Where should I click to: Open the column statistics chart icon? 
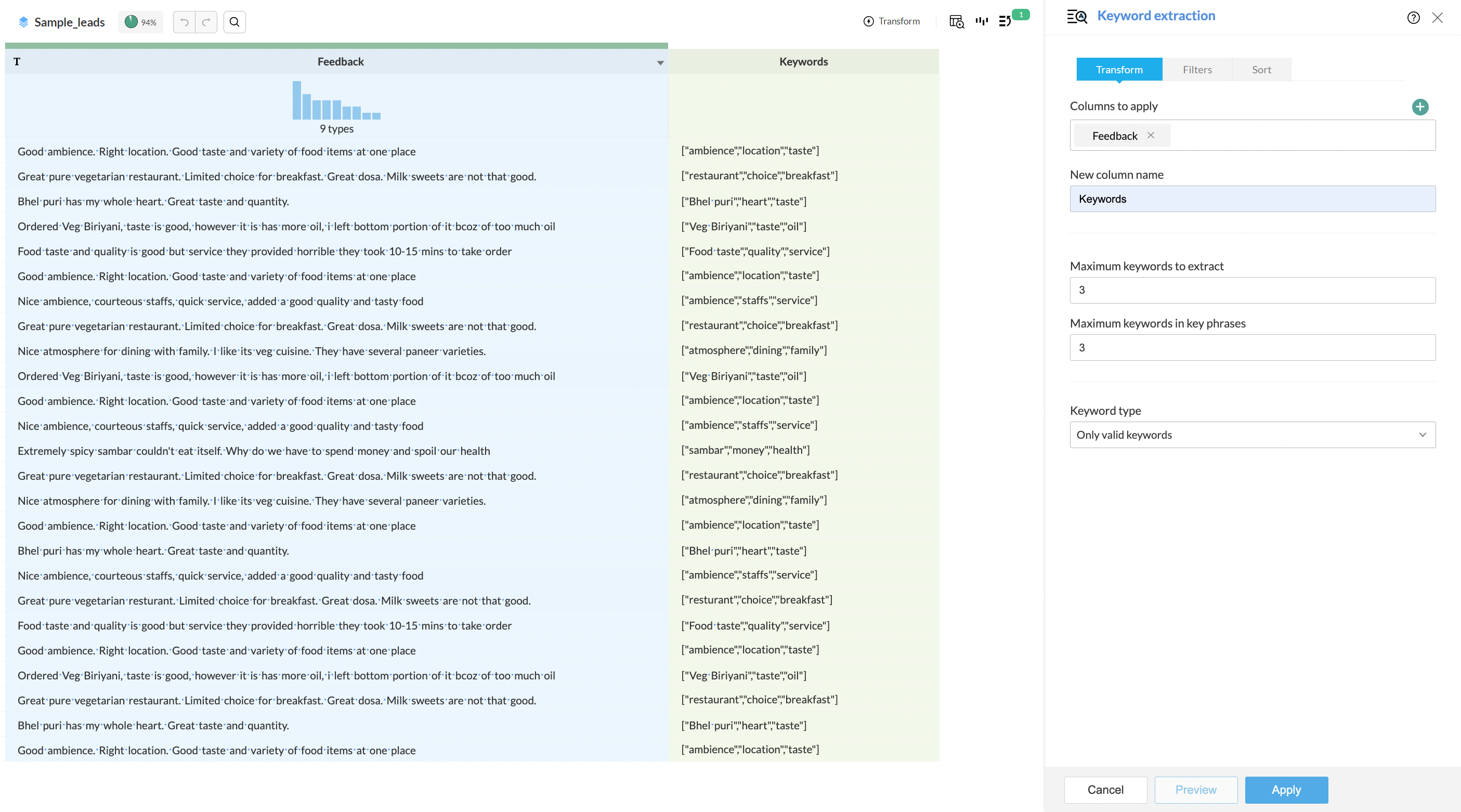pyautogui.click(x=982, y=21)
